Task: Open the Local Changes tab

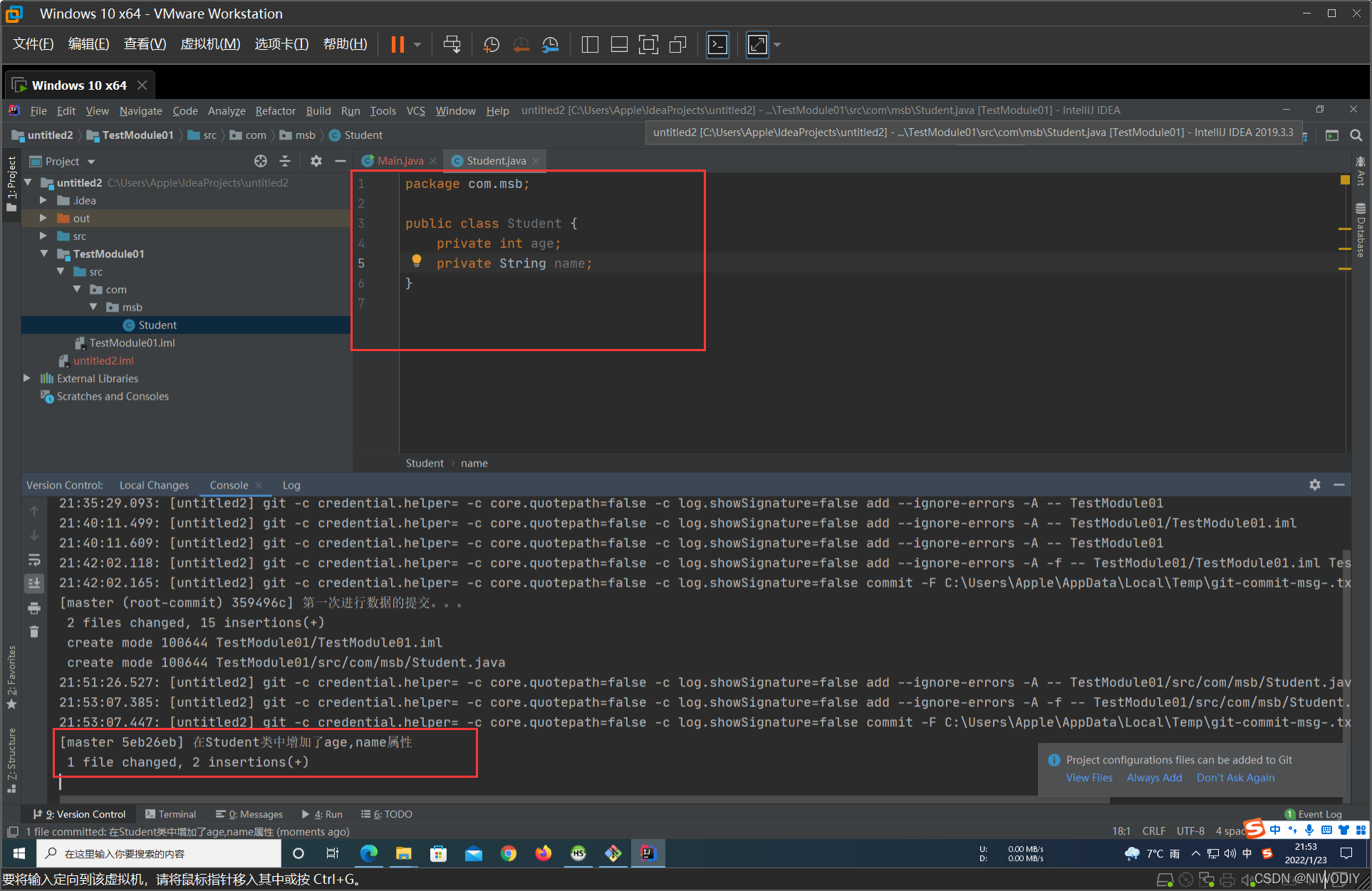Action: tap(154, 485)
